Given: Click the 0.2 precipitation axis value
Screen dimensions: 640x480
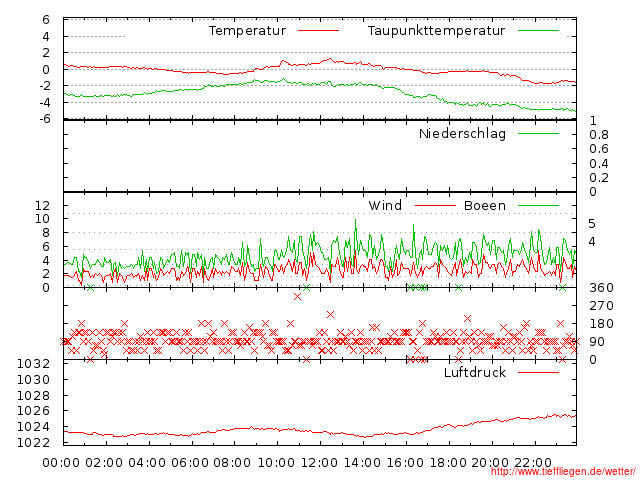Looking at the screenshot, I should pyautogui.click(x=599, y=178).
